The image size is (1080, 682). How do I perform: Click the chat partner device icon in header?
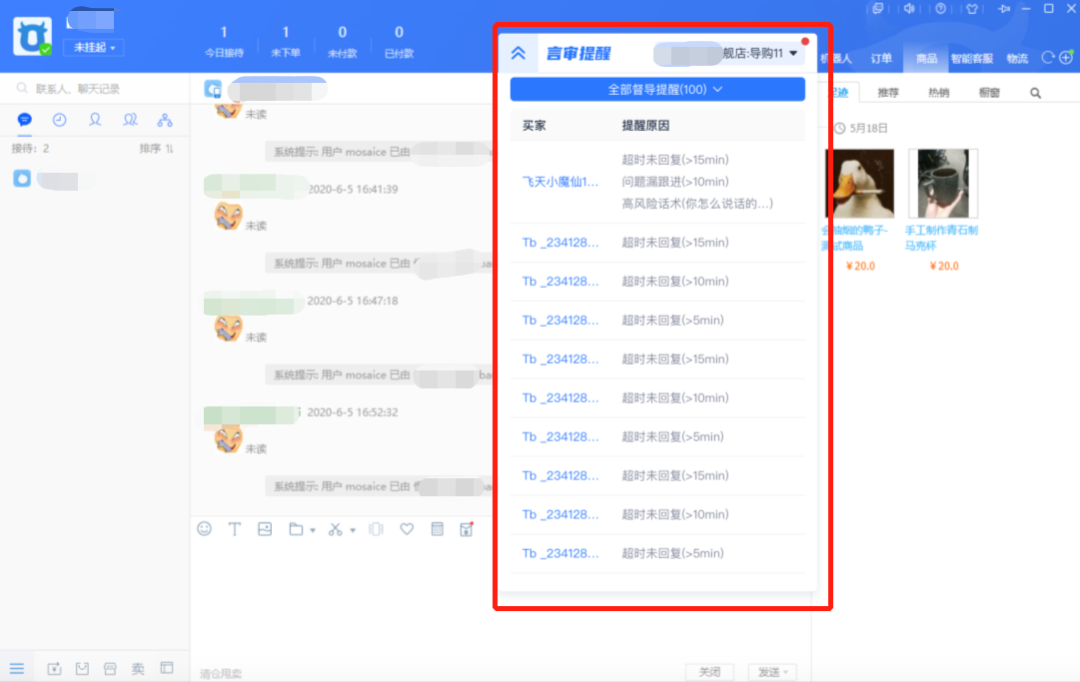[214, 89]
